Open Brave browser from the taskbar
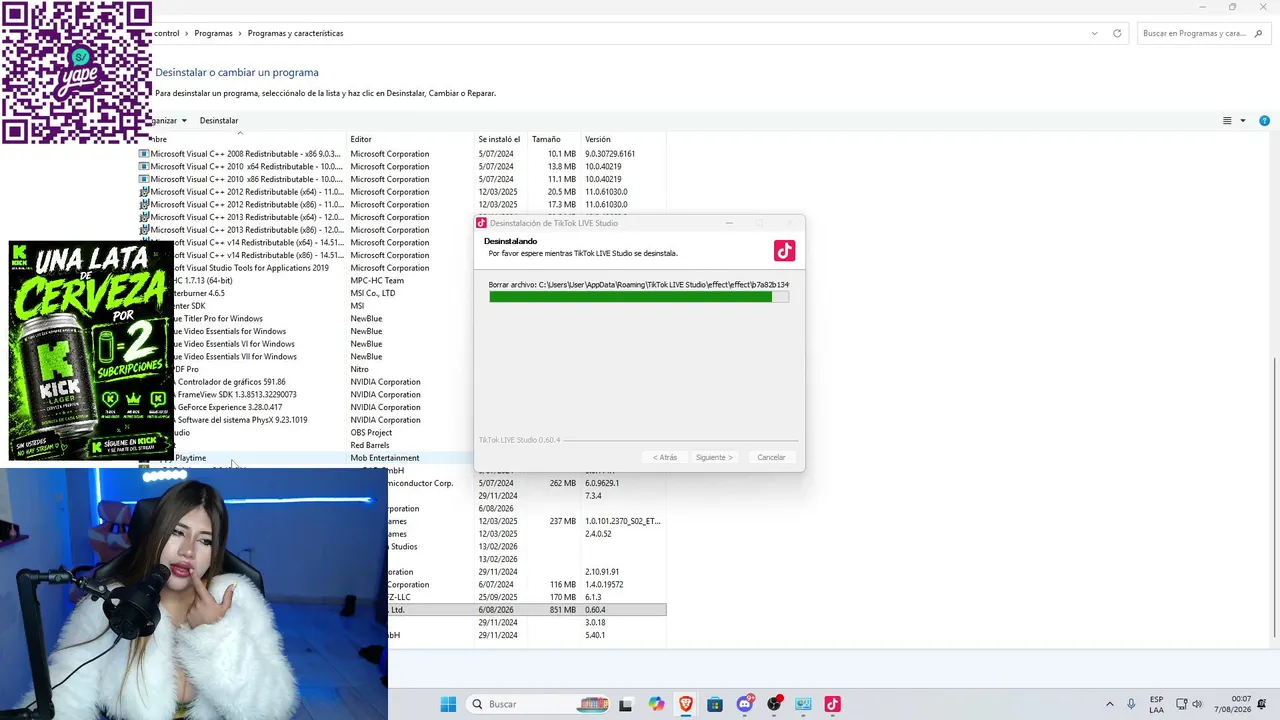 tap(685, 704)
